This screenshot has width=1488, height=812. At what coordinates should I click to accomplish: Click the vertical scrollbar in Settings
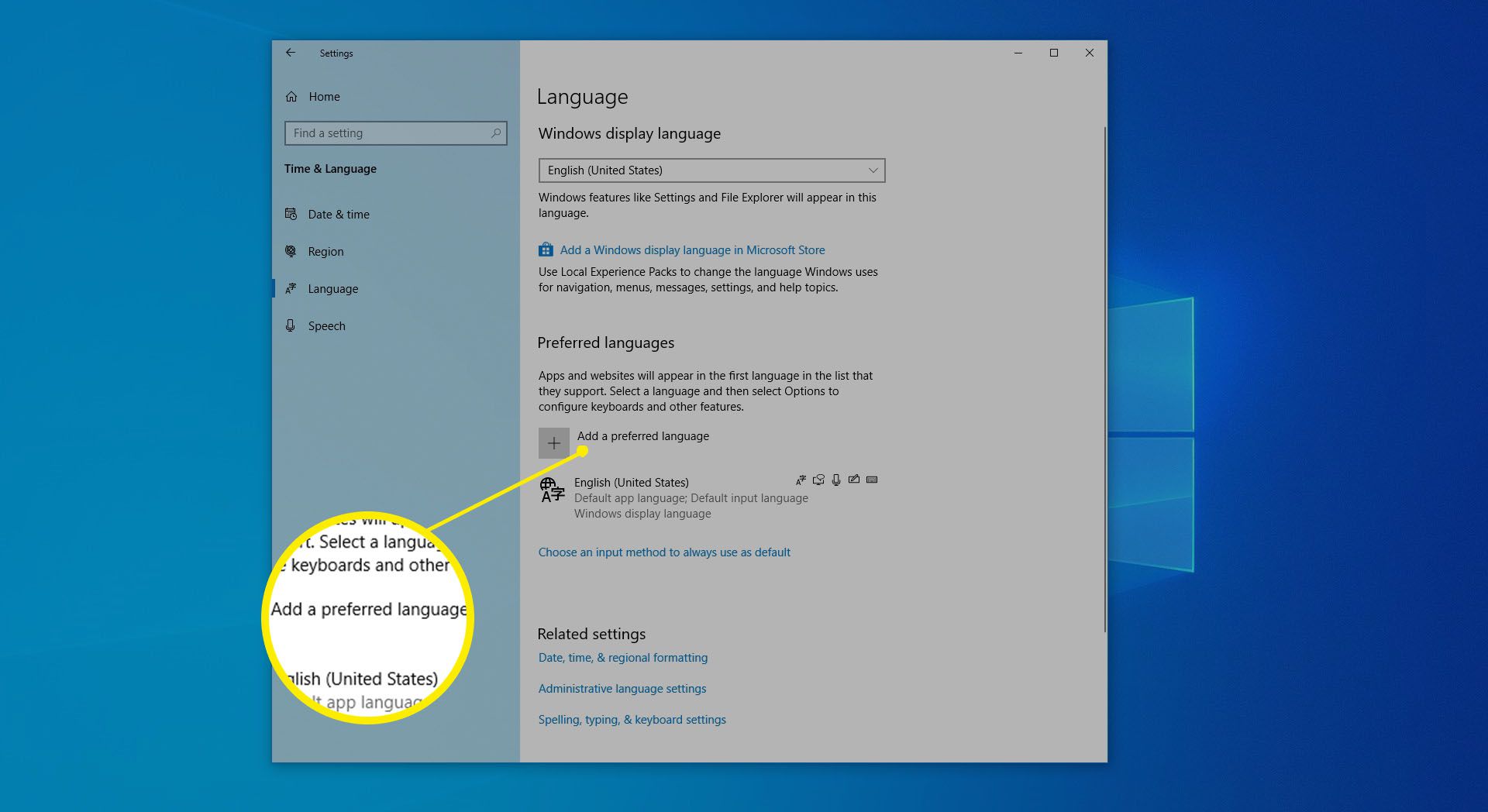point(1104,380)
